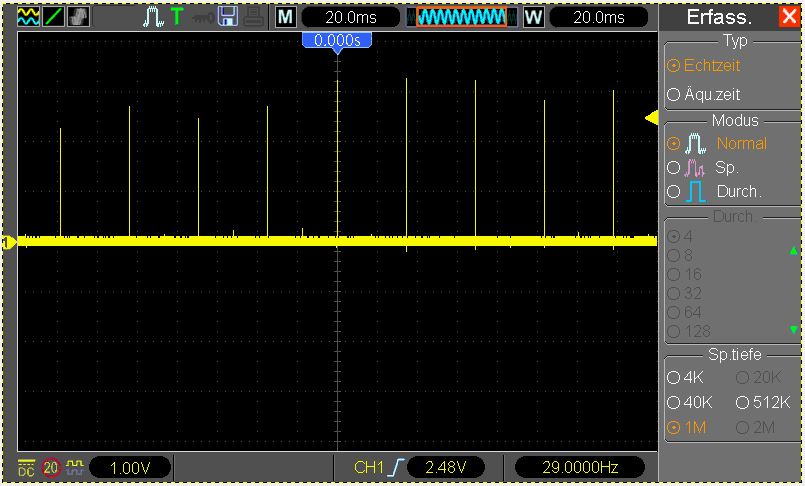Image resolution: width=805 pixels, height=486 pixels.
Task: Select 4 averages option
Action: (680, 237)
